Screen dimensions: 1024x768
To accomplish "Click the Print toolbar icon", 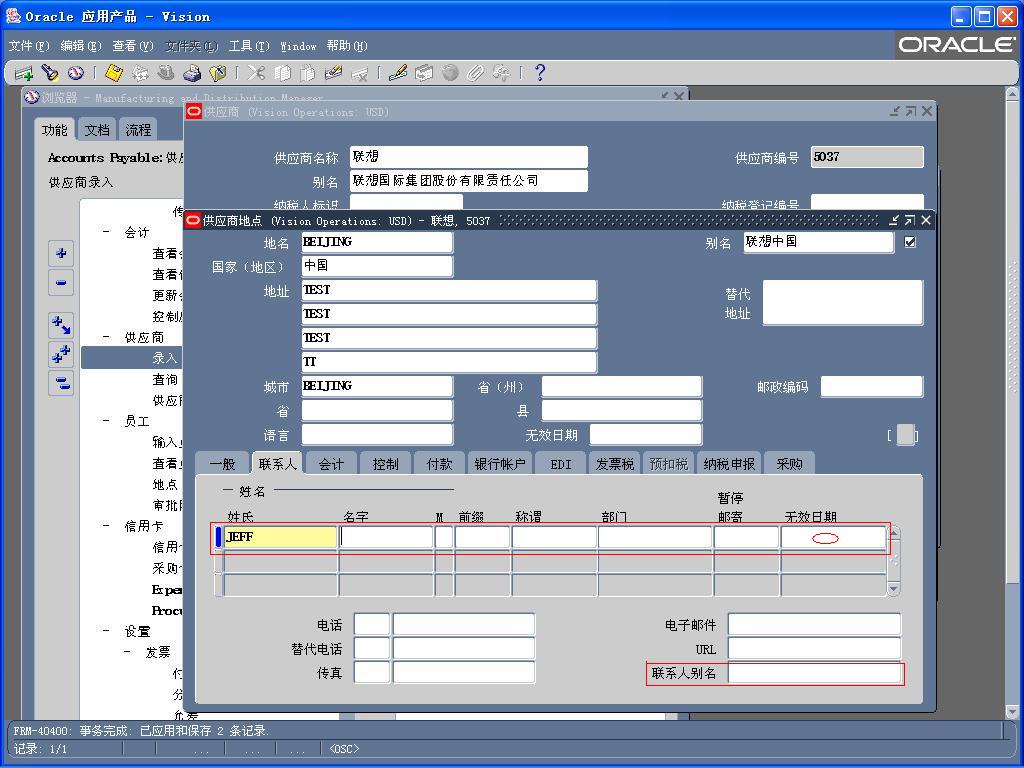I will 192,73.
